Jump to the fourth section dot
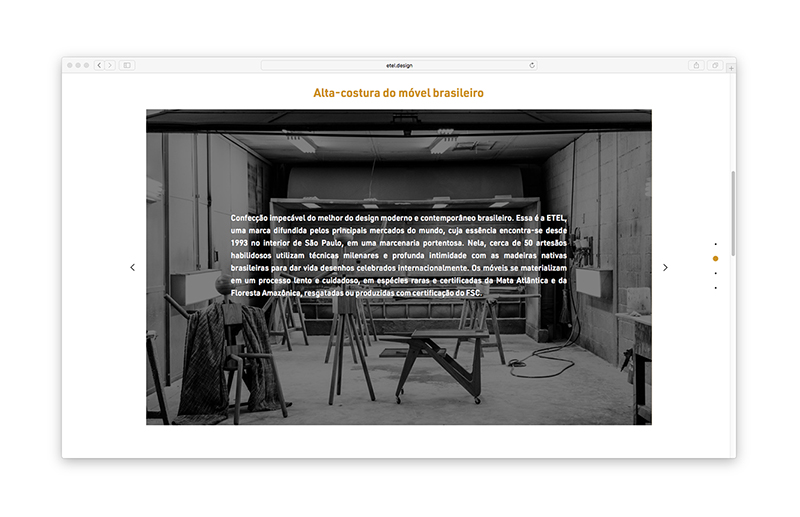This screenshot has height=517, width=800. coord(715,288)
